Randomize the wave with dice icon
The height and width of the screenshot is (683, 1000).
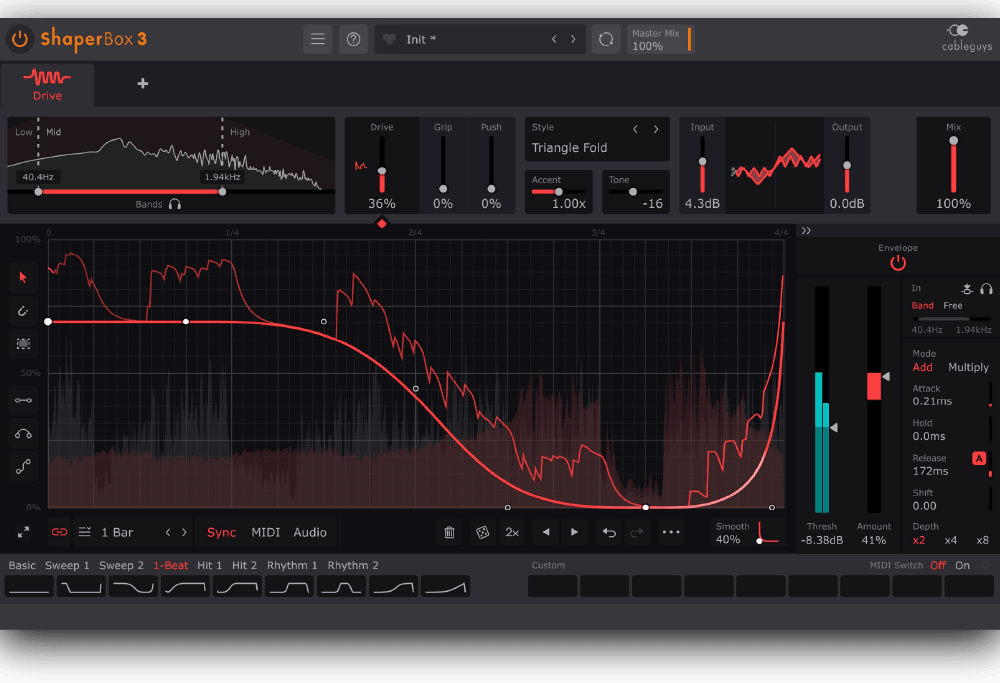483,532
